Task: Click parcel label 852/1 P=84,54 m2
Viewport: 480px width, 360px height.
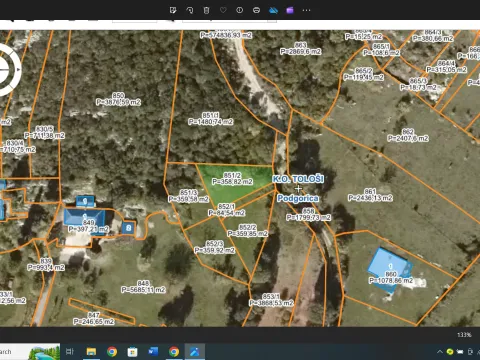Action: 226,210
